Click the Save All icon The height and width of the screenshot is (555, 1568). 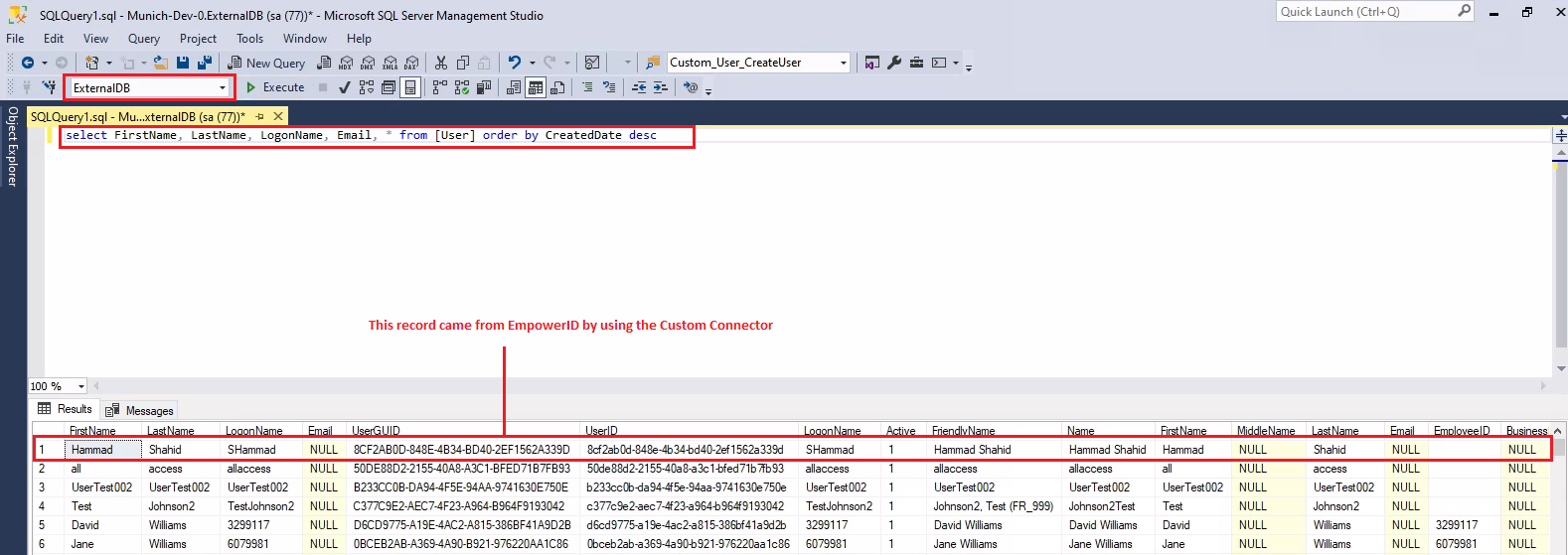tap(205, 63)
